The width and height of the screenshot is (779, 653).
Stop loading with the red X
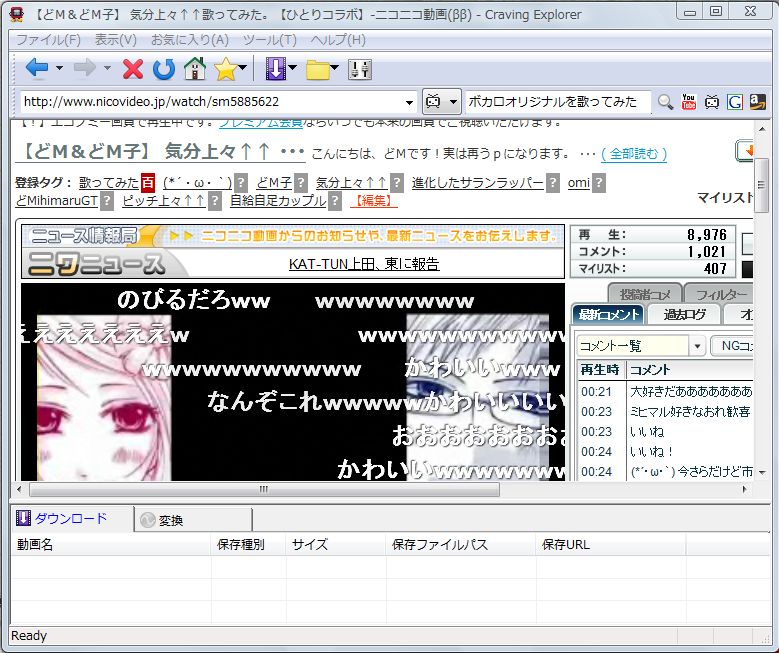(133, 69)
